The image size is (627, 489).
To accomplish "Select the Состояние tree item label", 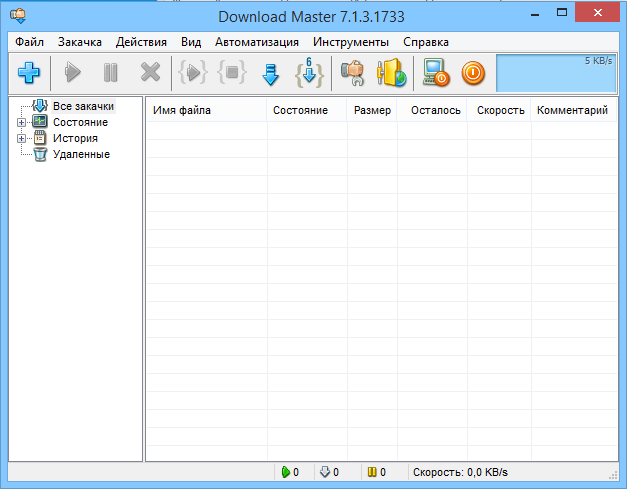I will (80, 122).
